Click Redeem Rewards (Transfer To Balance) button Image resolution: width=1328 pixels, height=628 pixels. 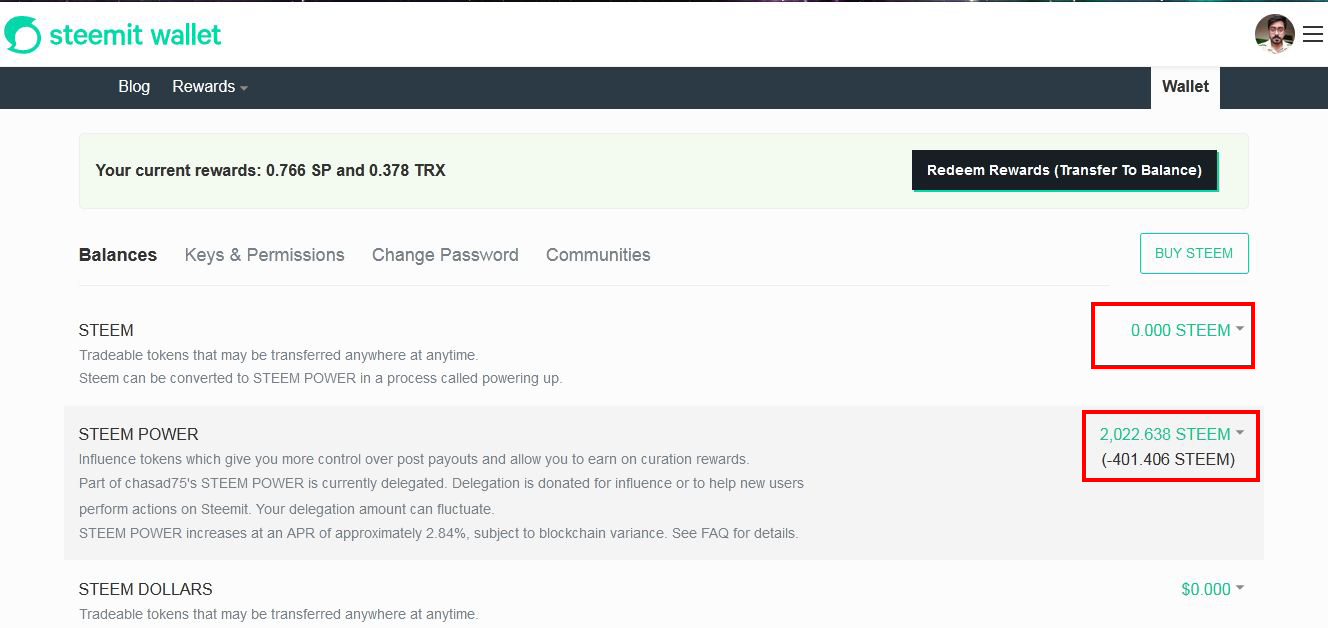[1064, 170]
